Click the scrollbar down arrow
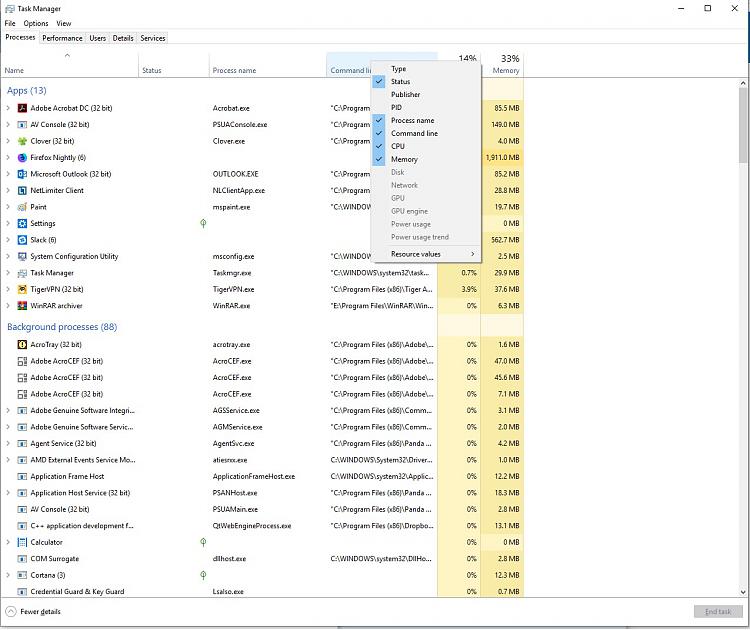The height and width of the screenshot is (630, 750). (x=743, y=592)
